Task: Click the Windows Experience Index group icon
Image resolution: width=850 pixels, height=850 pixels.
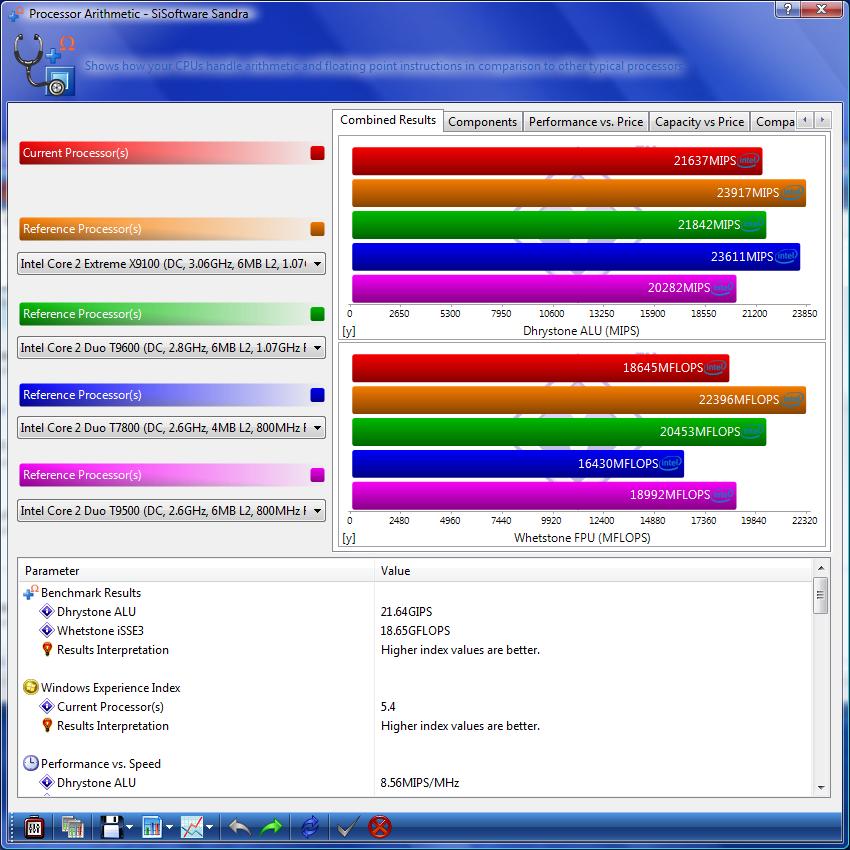Action: [x=31, y=687]
